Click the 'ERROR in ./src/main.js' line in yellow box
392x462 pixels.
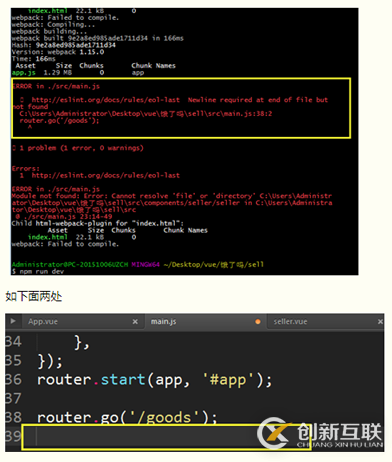(x=56, y=86)
